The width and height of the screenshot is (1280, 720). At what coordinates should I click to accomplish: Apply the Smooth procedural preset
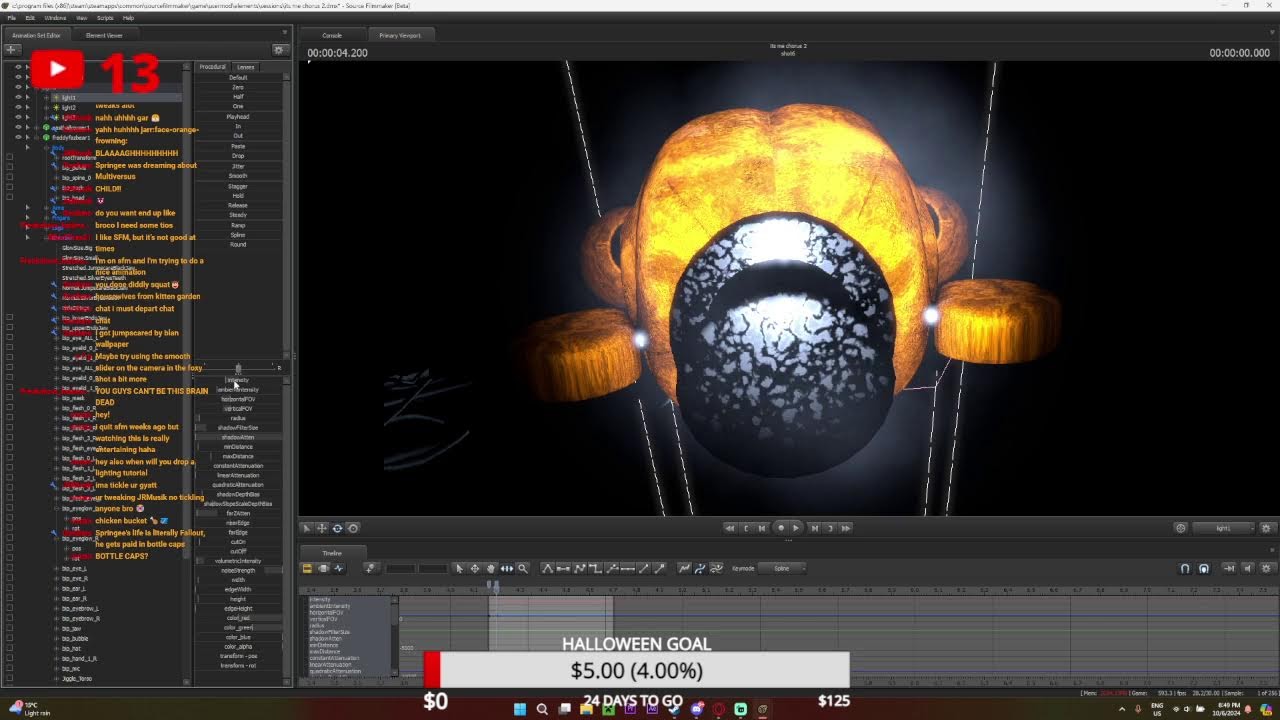(x=238, y=176)
